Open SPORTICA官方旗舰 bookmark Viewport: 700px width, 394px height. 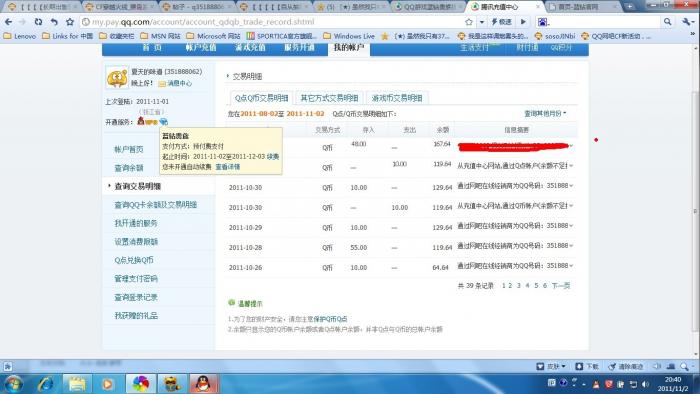coord(282,36)
